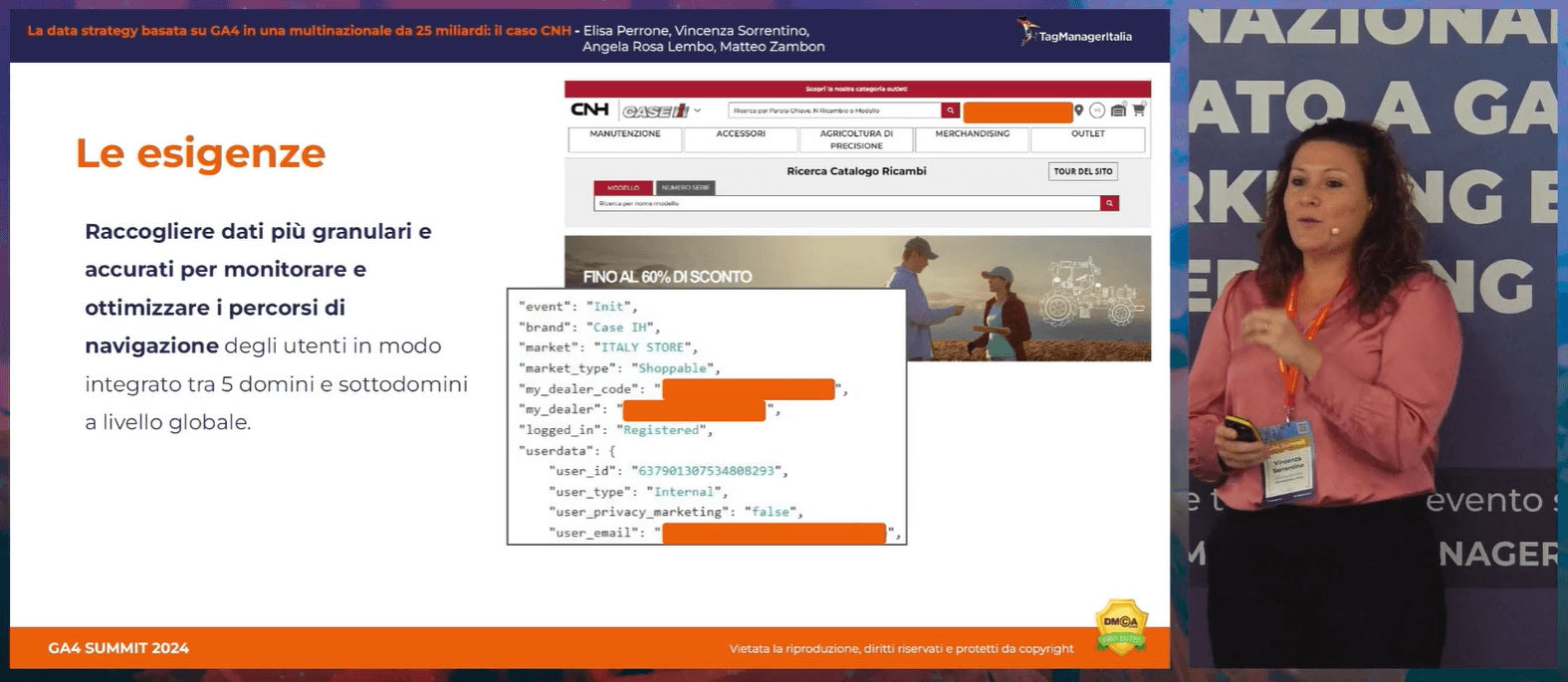Click the TOUR DEL SITO button
This screenshot has height=682, width=1568.
(x=1083, y=171)
